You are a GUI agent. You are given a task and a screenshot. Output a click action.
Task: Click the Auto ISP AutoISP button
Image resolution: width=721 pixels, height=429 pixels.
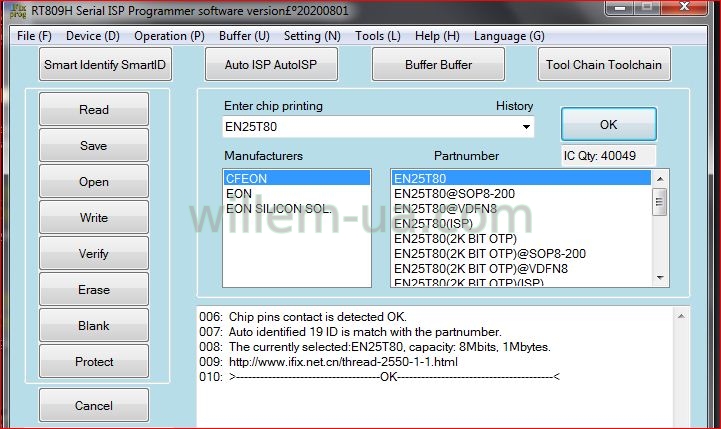tap(271, 64)
